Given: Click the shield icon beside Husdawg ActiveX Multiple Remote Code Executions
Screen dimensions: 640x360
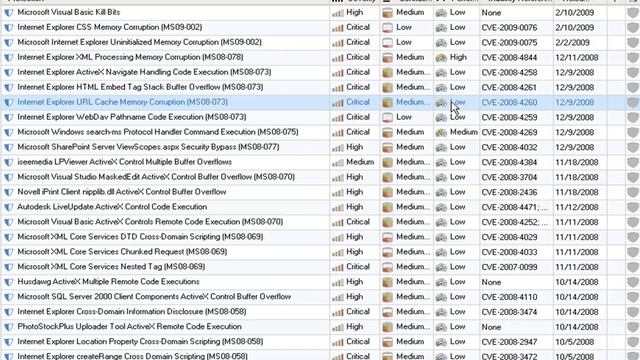Looking at the screenshot, I should (x=9, y=282).
